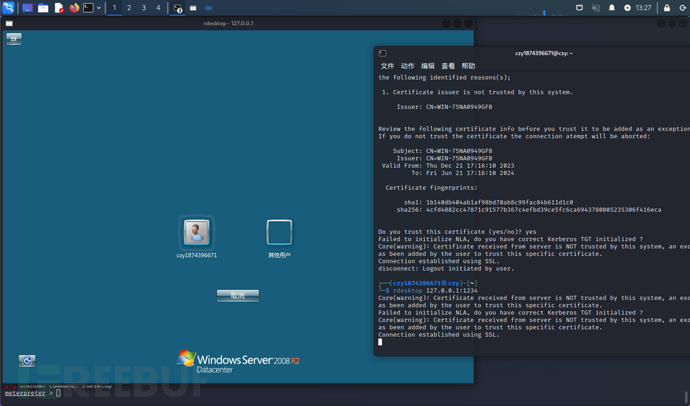The height and width of the screenshot is (406, 690).
Task: Click the lock screen icon
Action: 667,8
